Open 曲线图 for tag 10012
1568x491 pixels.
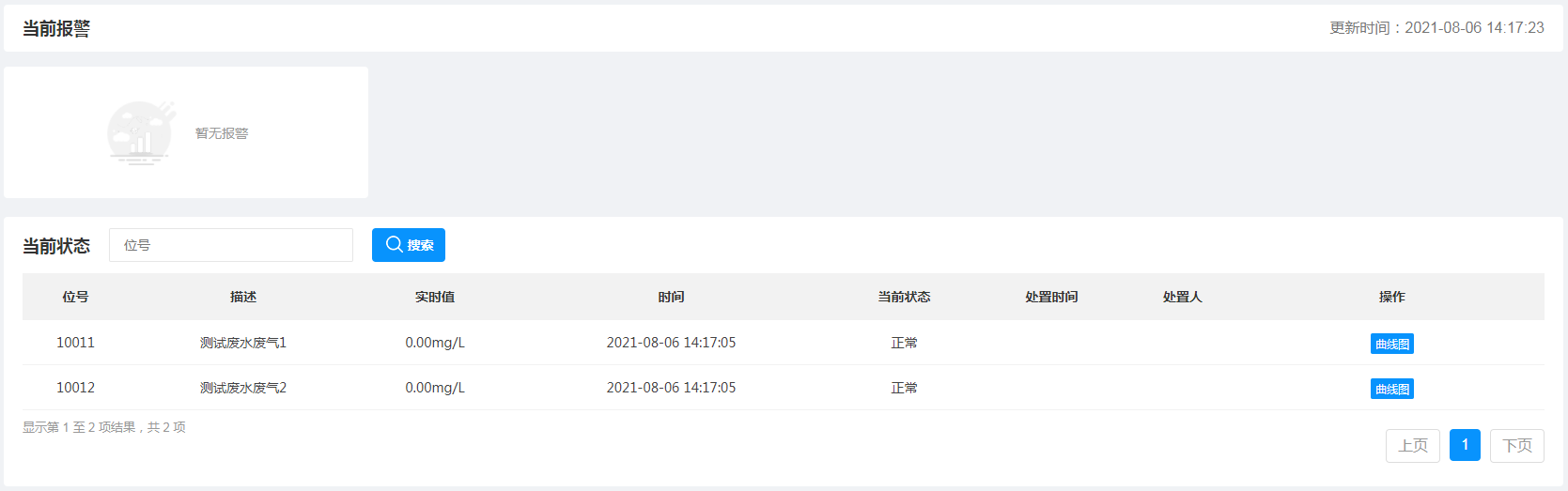(1391, 389)
